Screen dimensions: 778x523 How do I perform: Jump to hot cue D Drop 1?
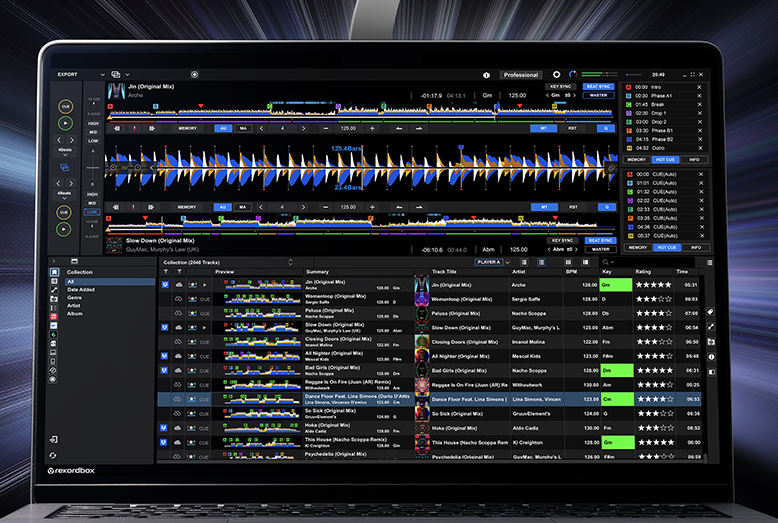click(629, 113)
